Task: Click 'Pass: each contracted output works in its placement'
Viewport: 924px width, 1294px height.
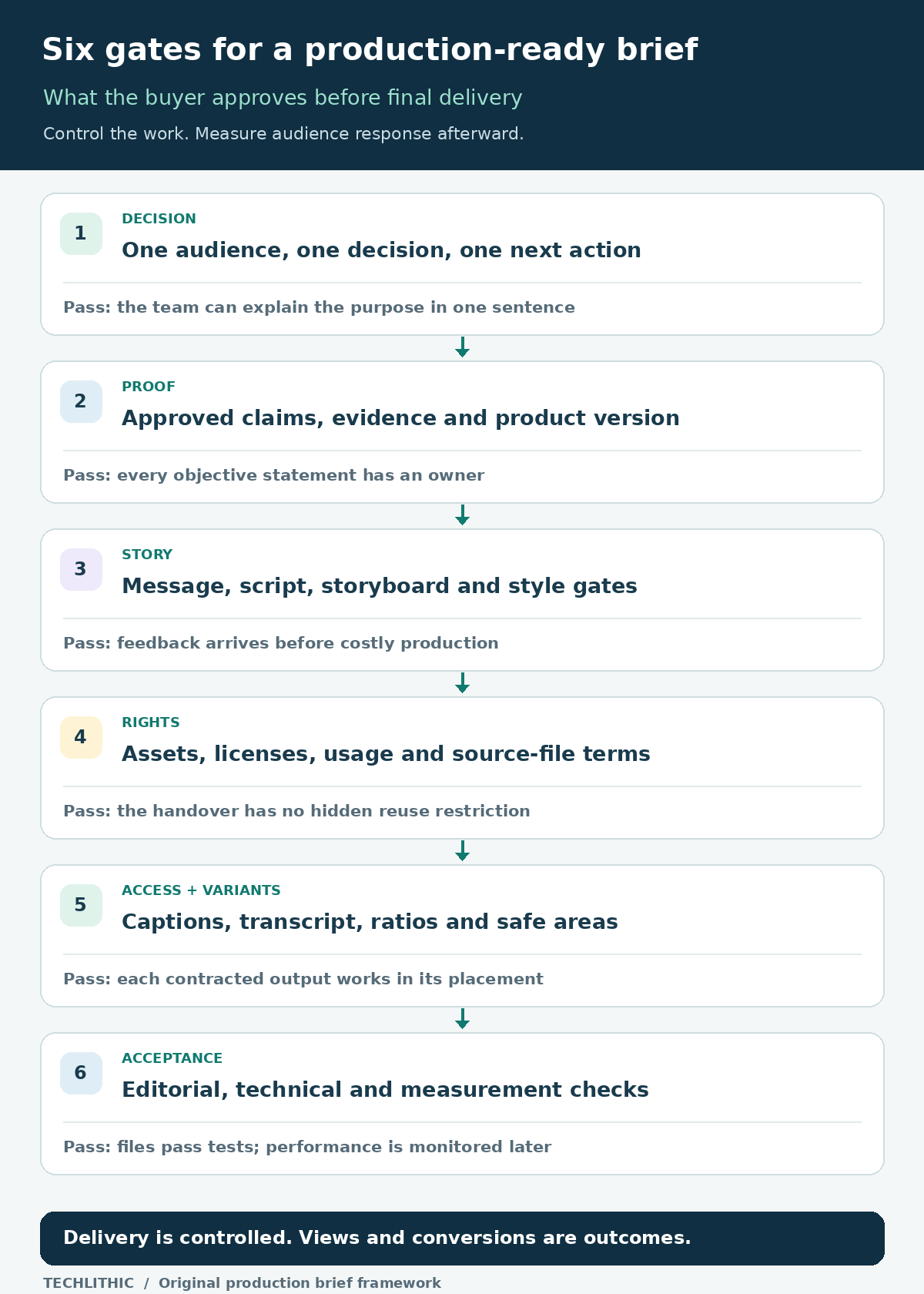Action: point(303,979)
